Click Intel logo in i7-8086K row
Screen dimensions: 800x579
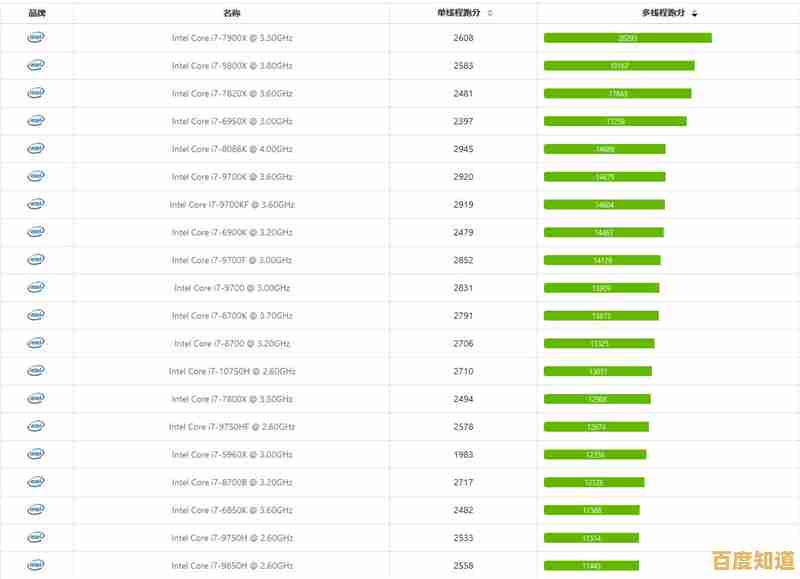coord(36,149)
